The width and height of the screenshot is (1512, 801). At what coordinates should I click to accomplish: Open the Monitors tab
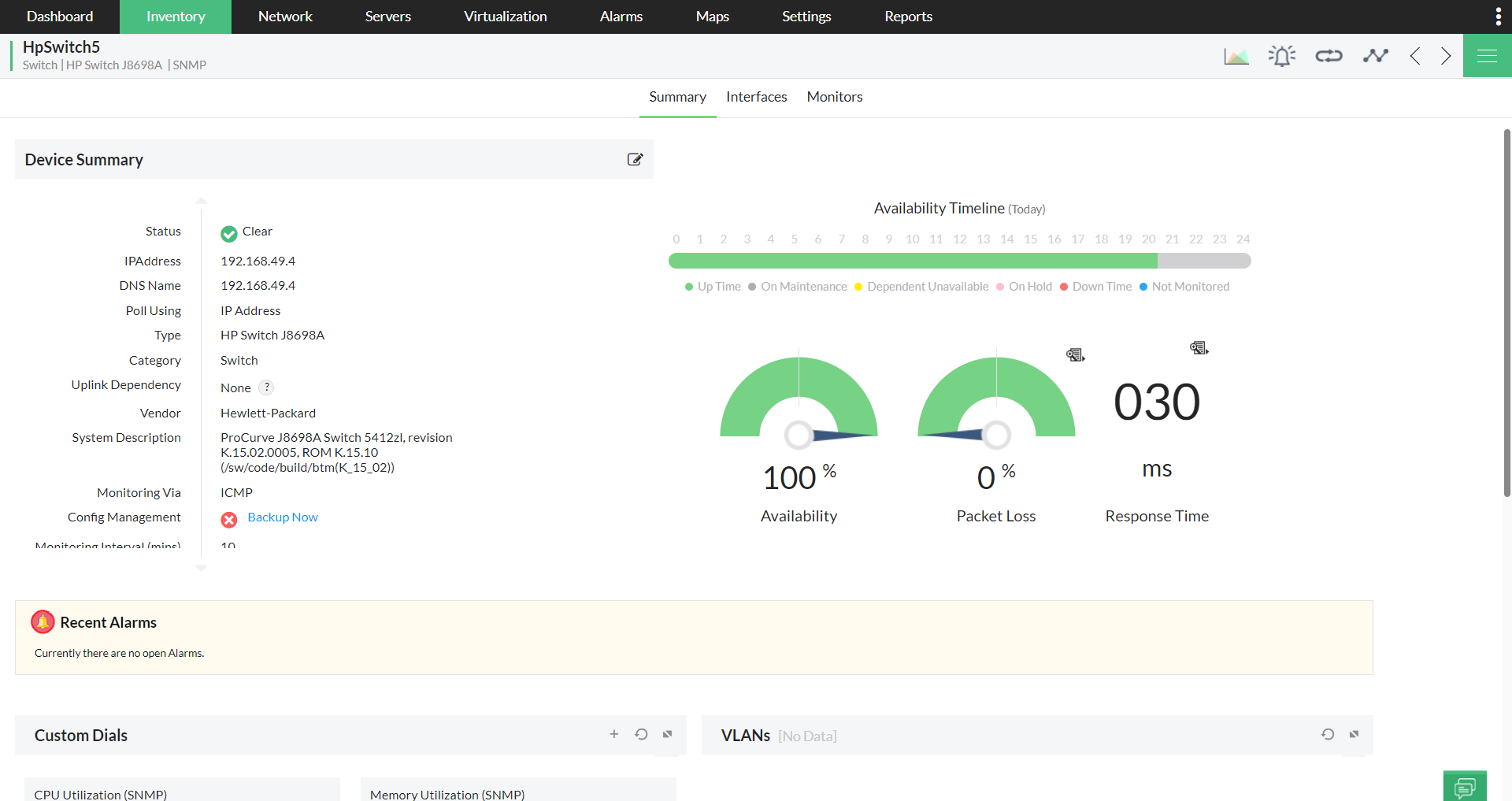(834, 97)
